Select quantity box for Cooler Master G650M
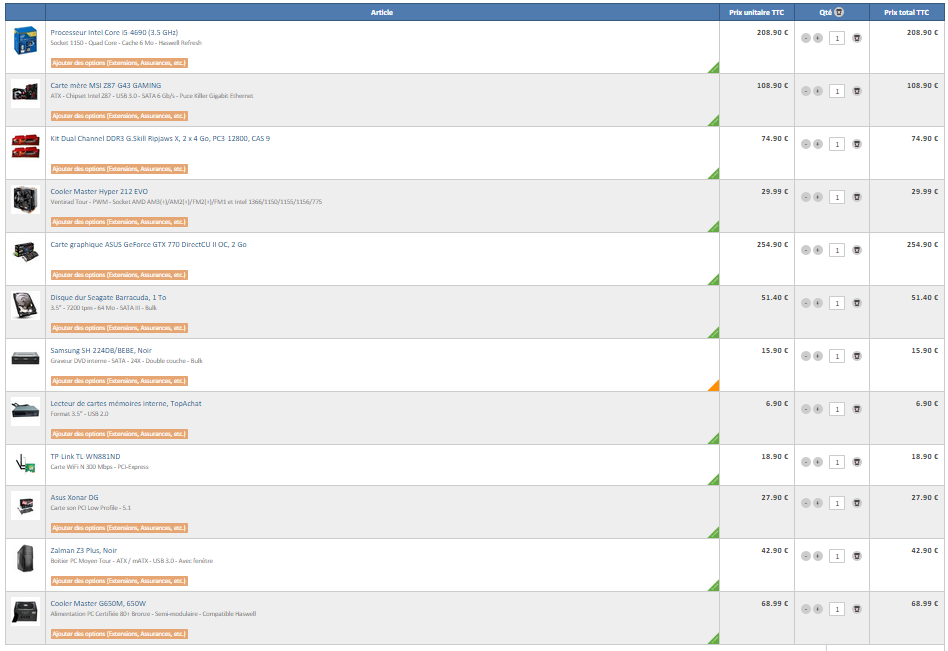 [837, 609]
